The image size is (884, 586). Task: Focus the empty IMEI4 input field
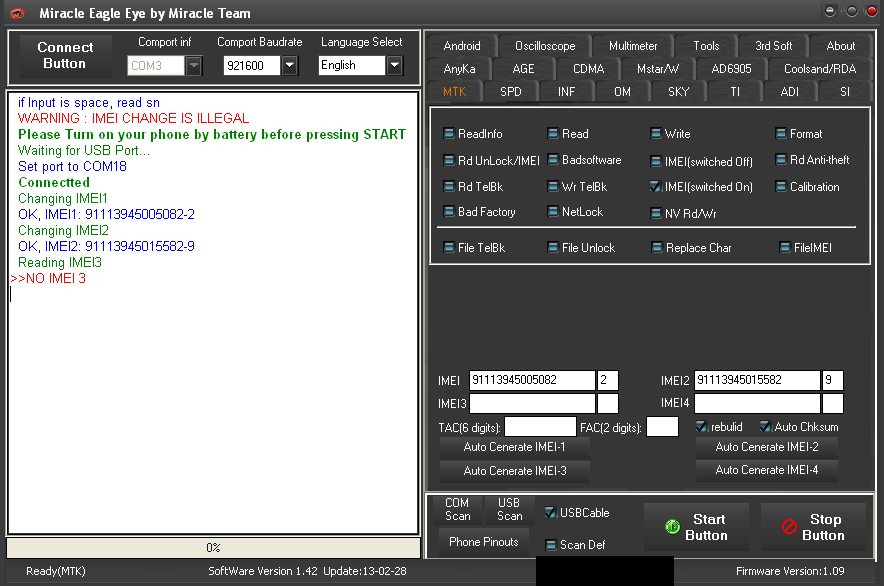[x=757, y=403]
